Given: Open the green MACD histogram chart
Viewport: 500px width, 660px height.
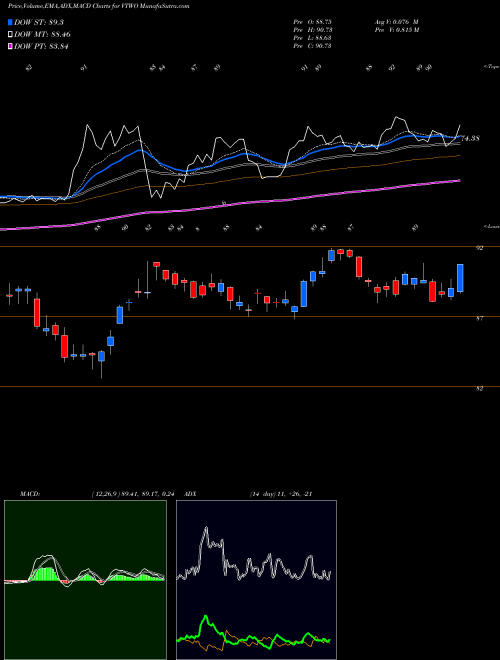Looking at the screenshot, I should (x=85, y=580).
